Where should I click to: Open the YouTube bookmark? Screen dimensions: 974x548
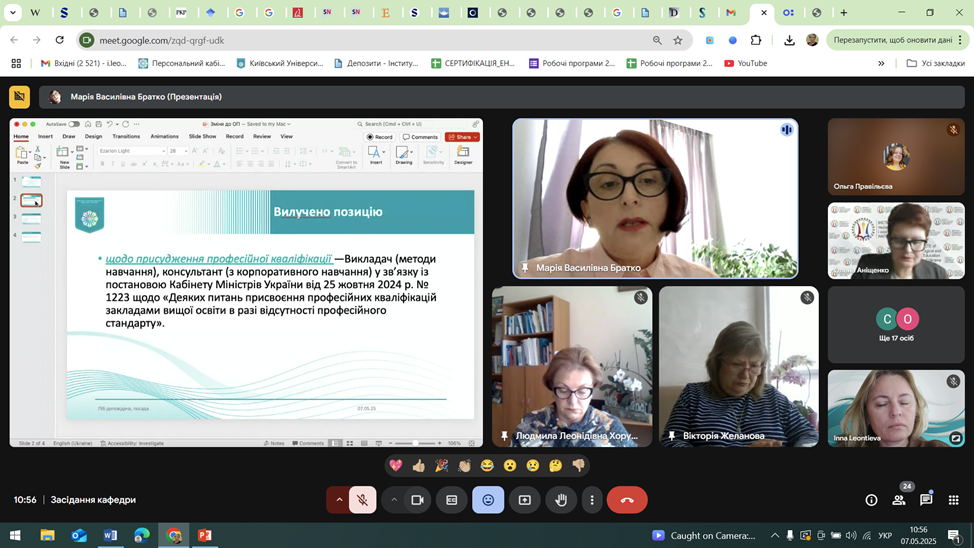click(x=745, y=63)
